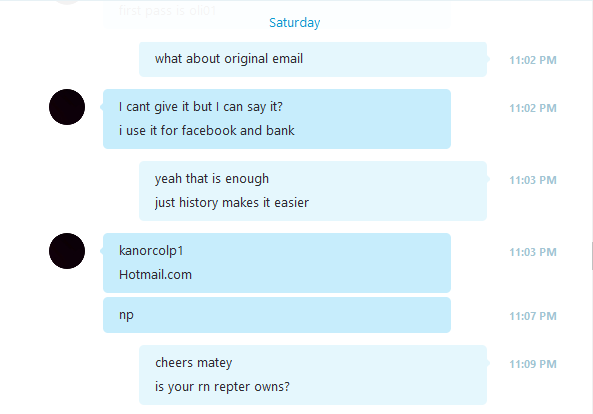Screen dimensions: 593x414
Task: Click the 11:03 PM timestamp next to kanorcolp1
Action: [x=533, y=252]
